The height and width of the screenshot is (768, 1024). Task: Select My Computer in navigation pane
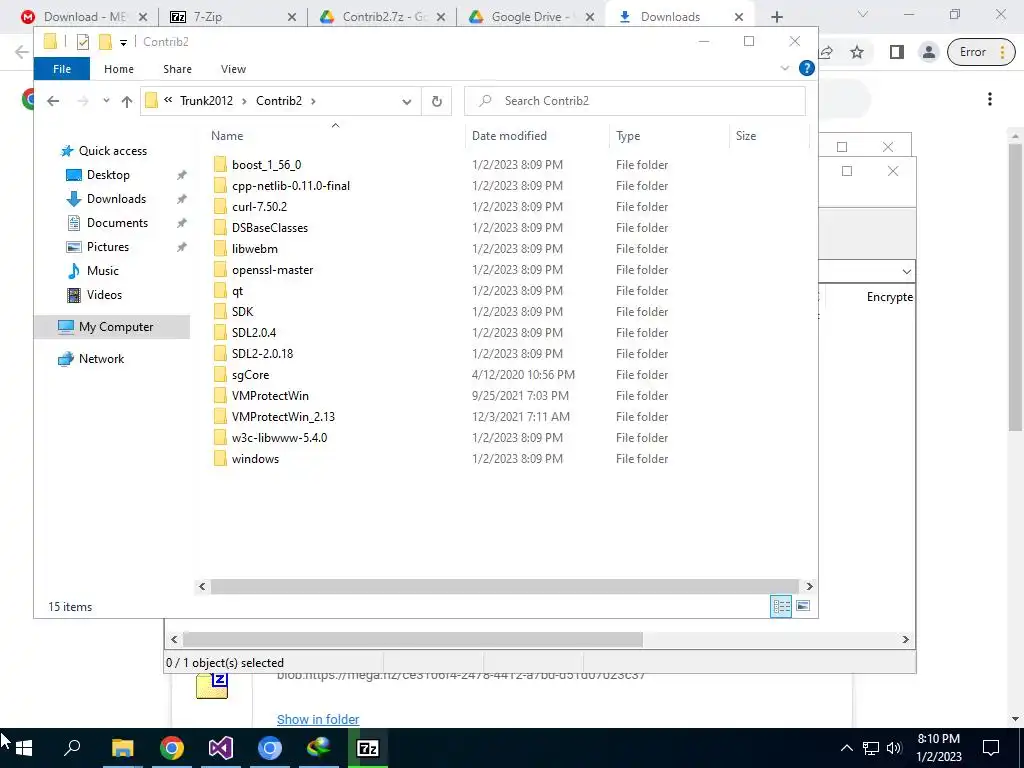click(x=112, y=327)
